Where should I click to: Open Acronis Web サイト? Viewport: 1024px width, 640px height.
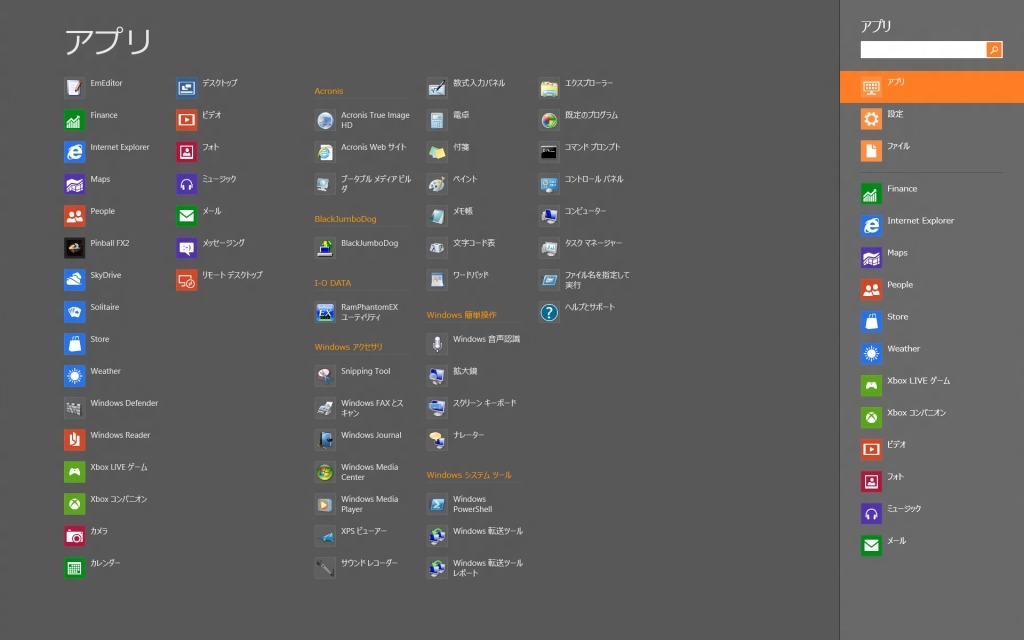(x=325, y=152)
